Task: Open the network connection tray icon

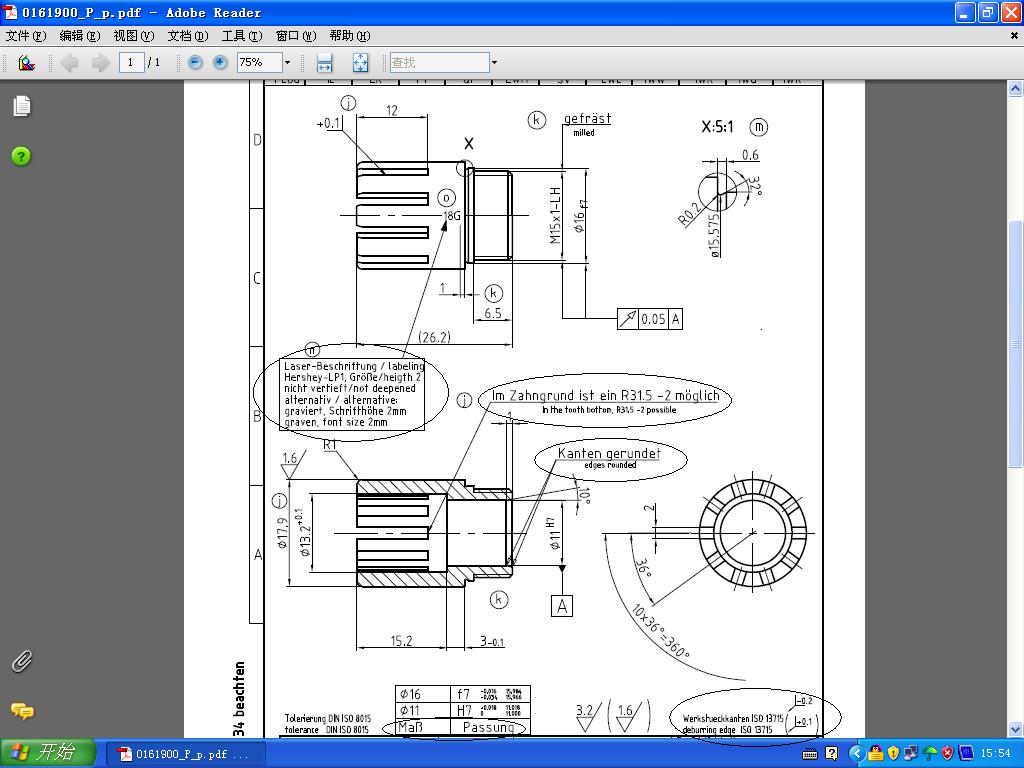Action: click(x=911, y=754)
